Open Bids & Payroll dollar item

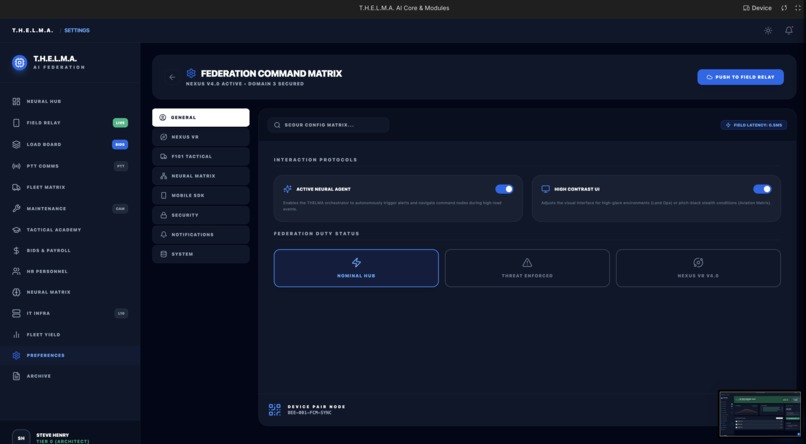coord(70,250)
